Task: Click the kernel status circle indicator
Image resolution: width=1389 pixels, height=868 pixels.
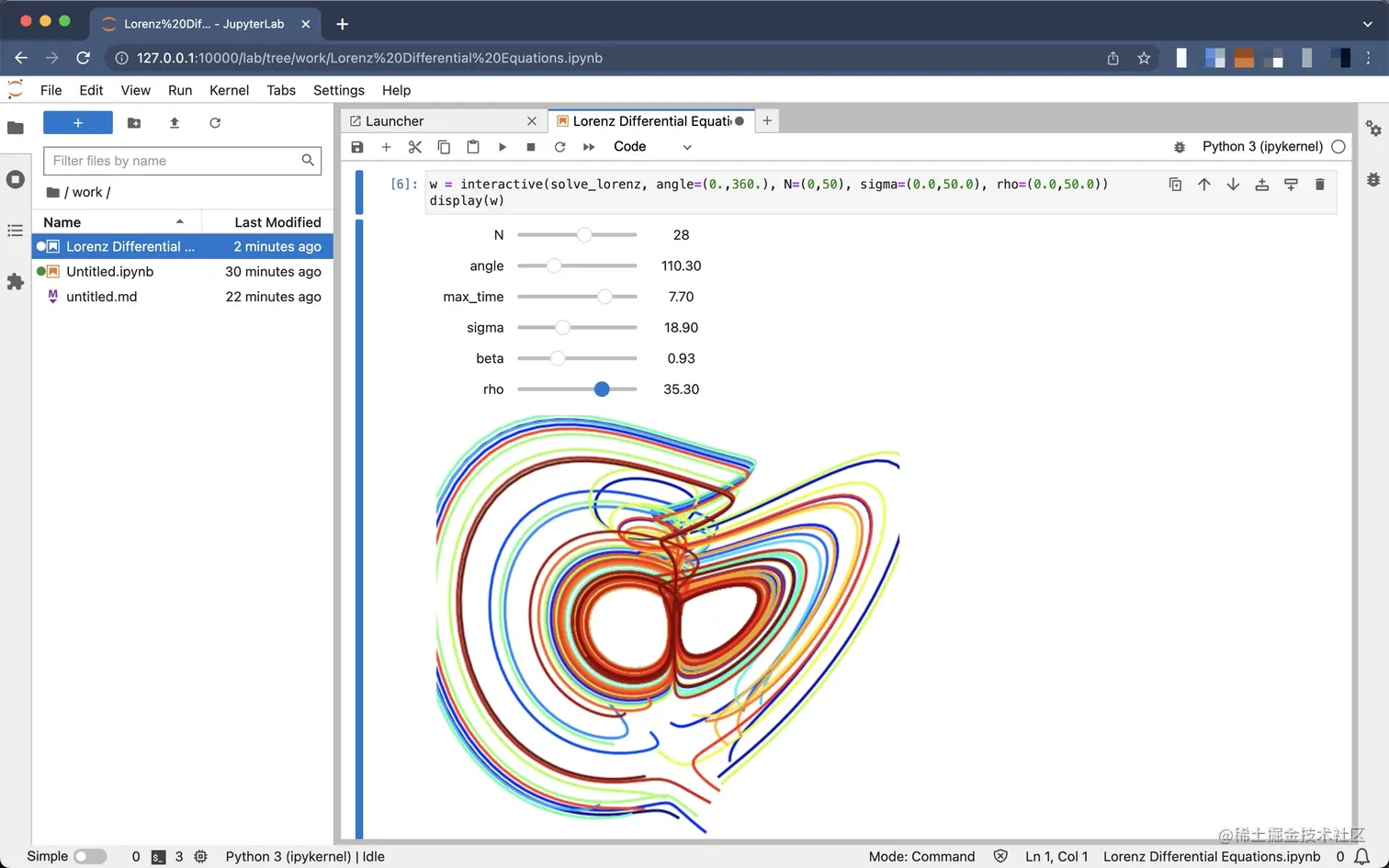Action: pyautogui.click(x=1338, y=147)
